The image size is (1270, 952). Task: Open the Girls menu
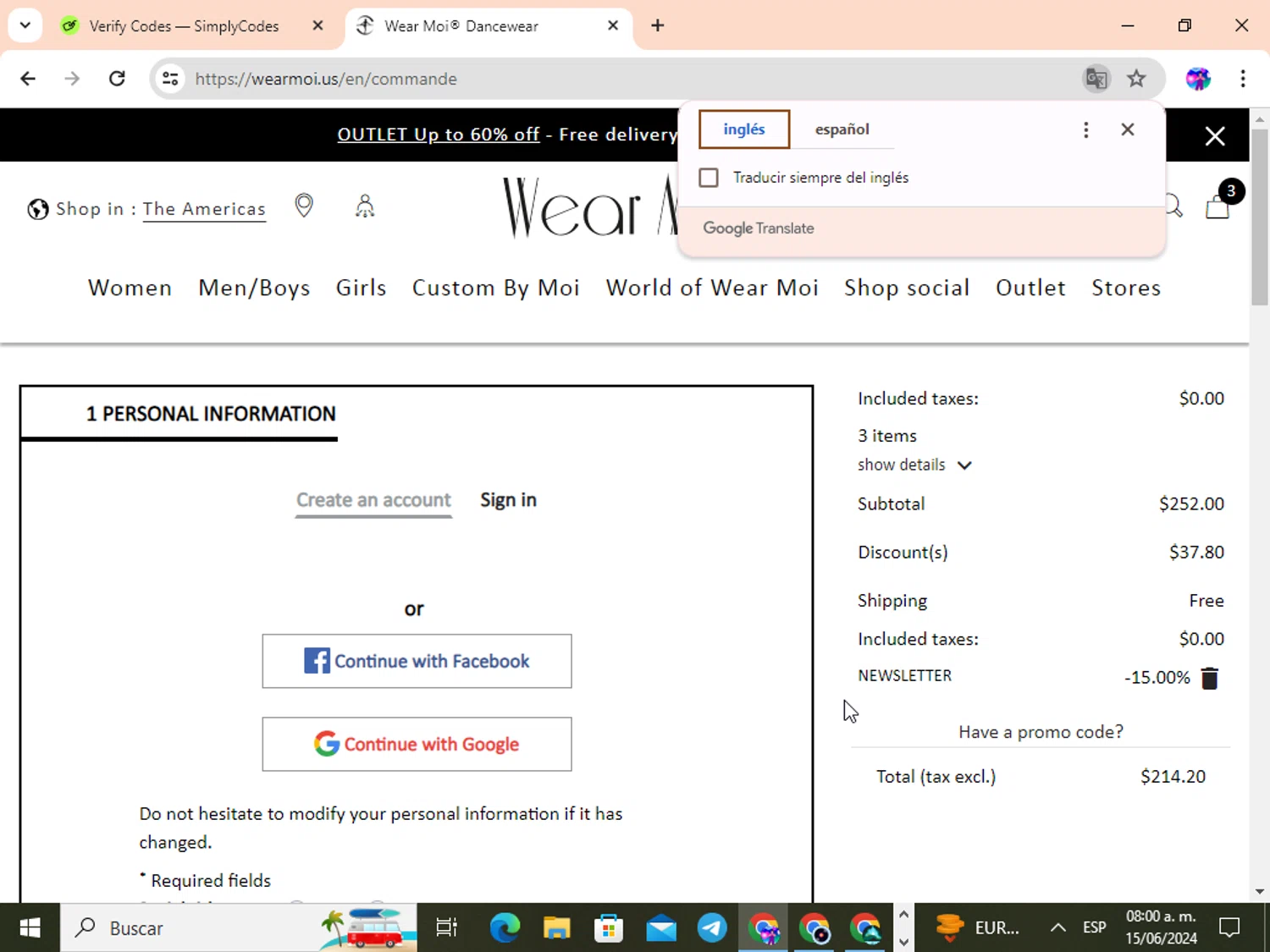(x=361, y=288)
